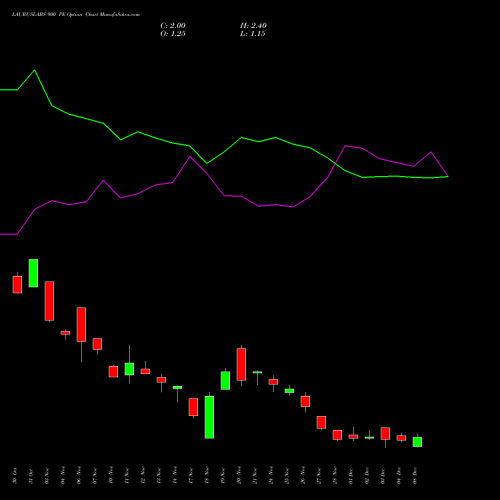Viewport: 500px width, 500px height.
Task: Click the tall red candlestick on 20 Nov
Action: (x=241, y=364)
